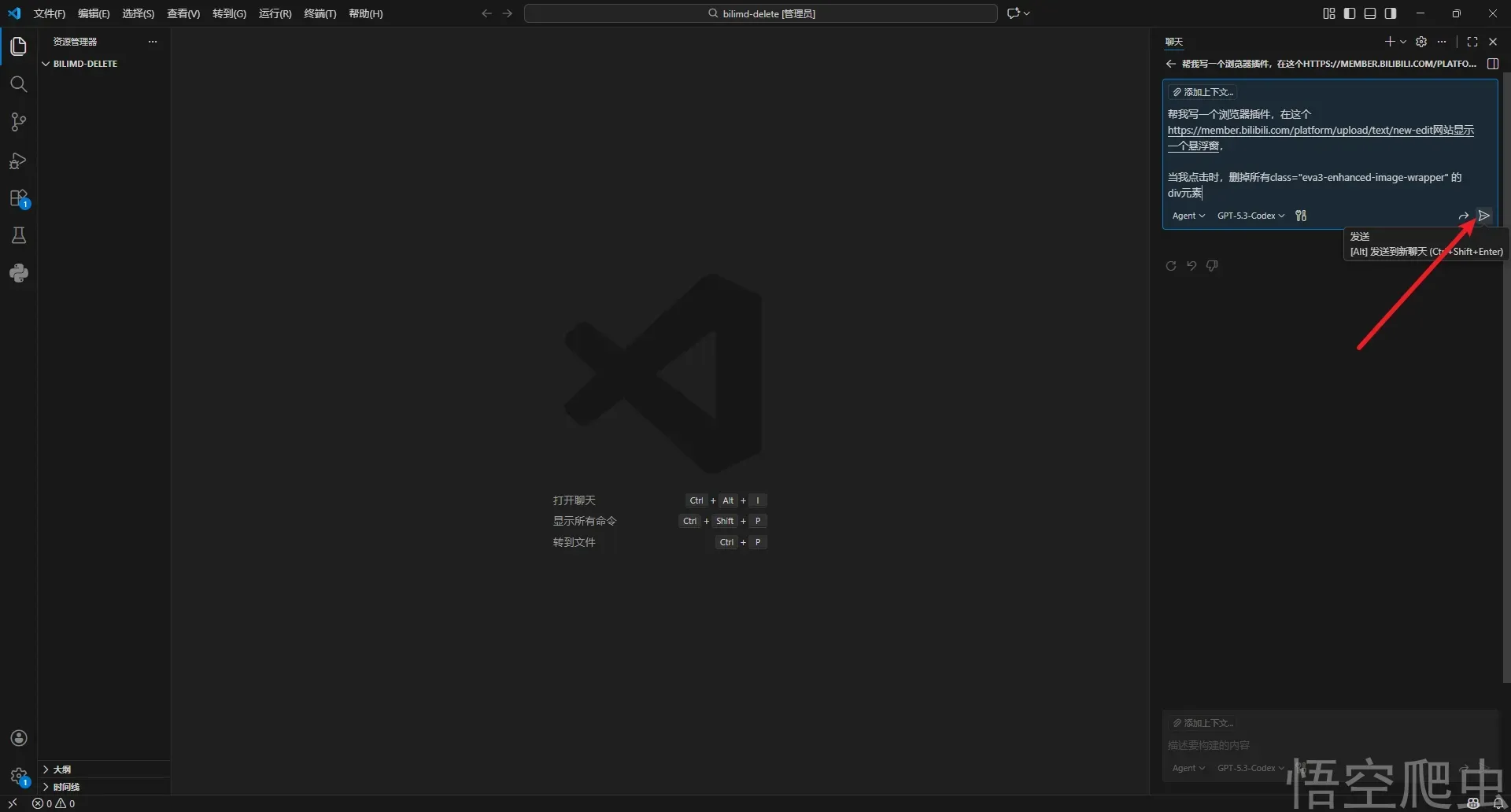
Task: Expand the 大纲 outline section
Action: [61, 770]
